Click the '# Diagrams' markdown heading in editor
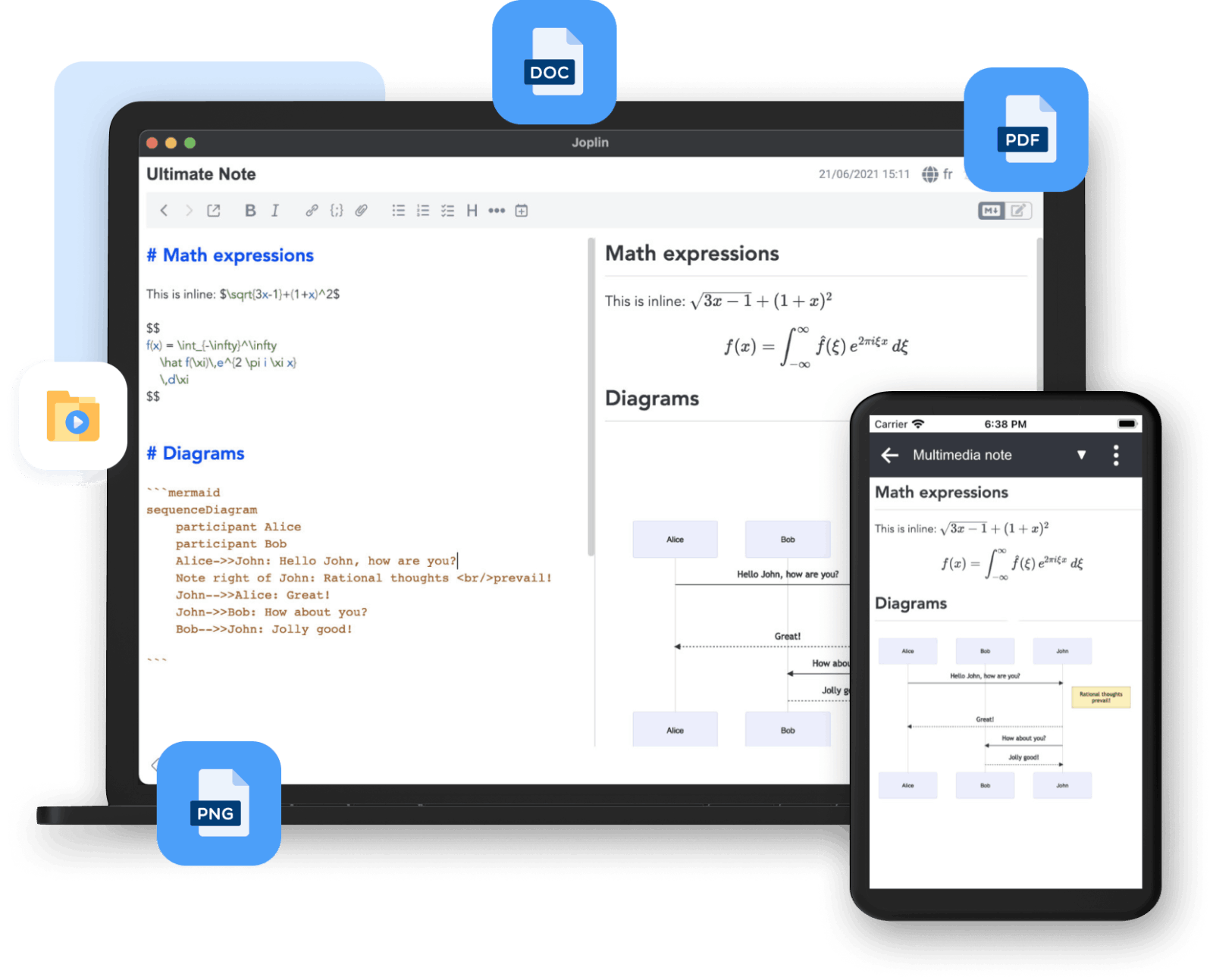The height and width of the screenshot is (980, 1213). 196,453
